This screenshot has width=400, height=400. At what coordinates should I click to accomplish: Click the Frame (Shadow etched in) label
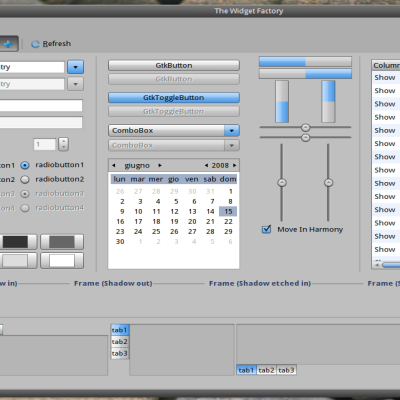[x=260, y=283]
